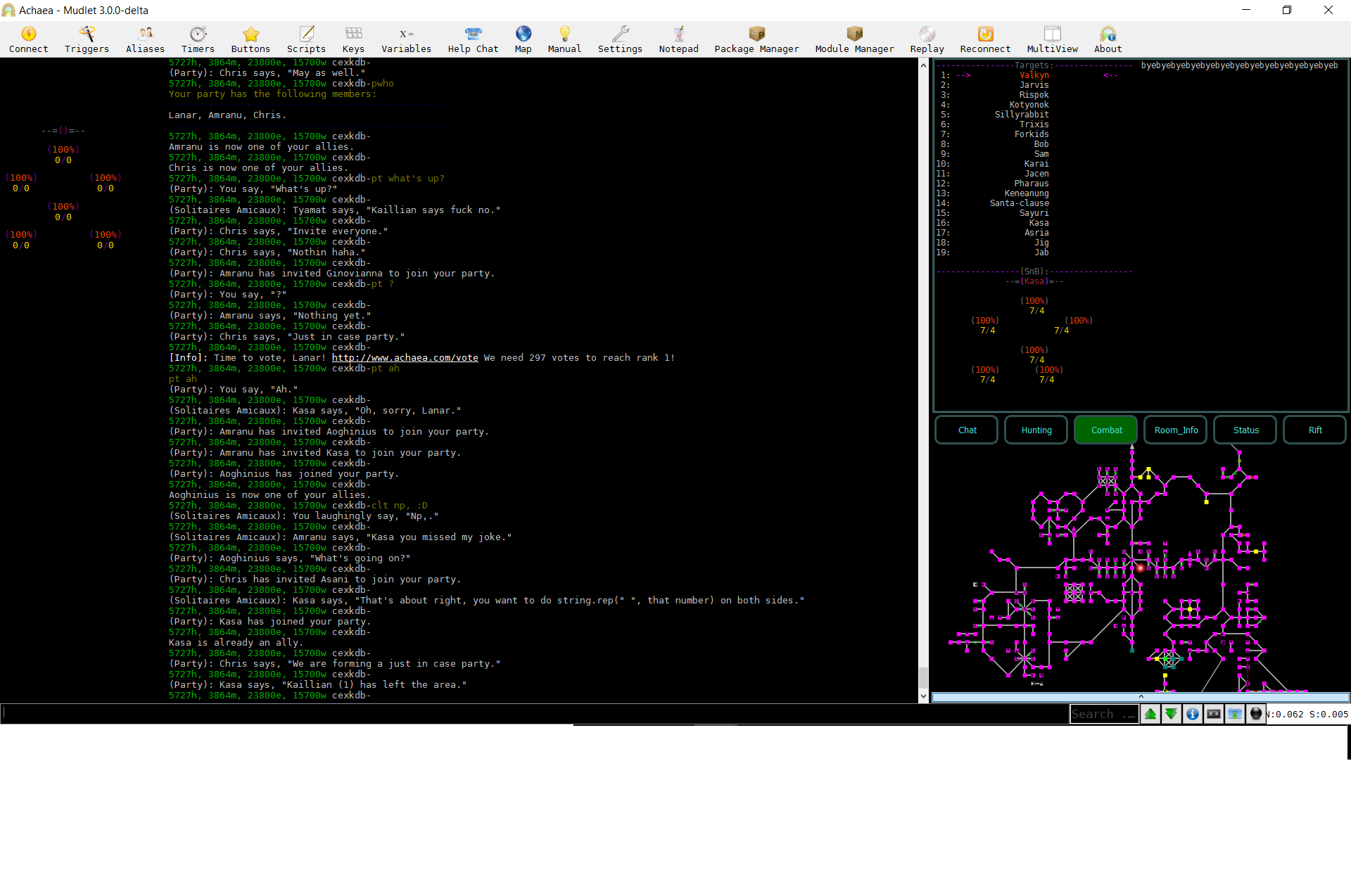Click the green search-down arrow

tap(1172, 714)
